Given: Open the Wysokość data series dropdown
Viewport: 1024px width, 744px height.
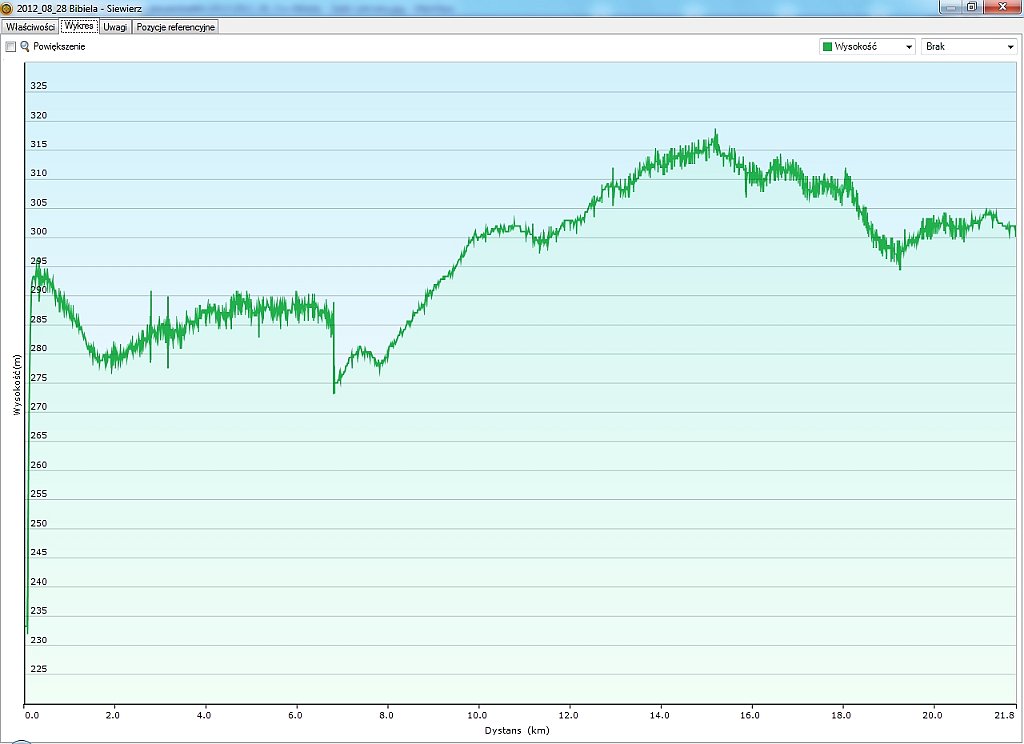Looking at the screenshot, I should click(x=866, y=47).
